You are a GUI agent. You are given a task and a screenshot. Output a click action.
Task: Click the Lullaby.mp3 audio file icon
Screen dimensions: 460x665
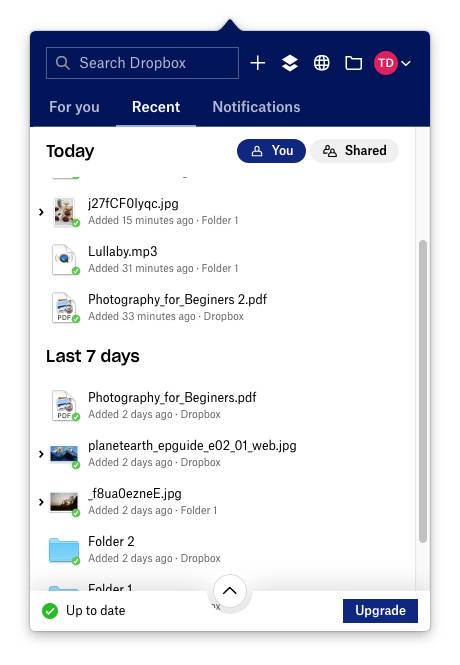(64, 259)
